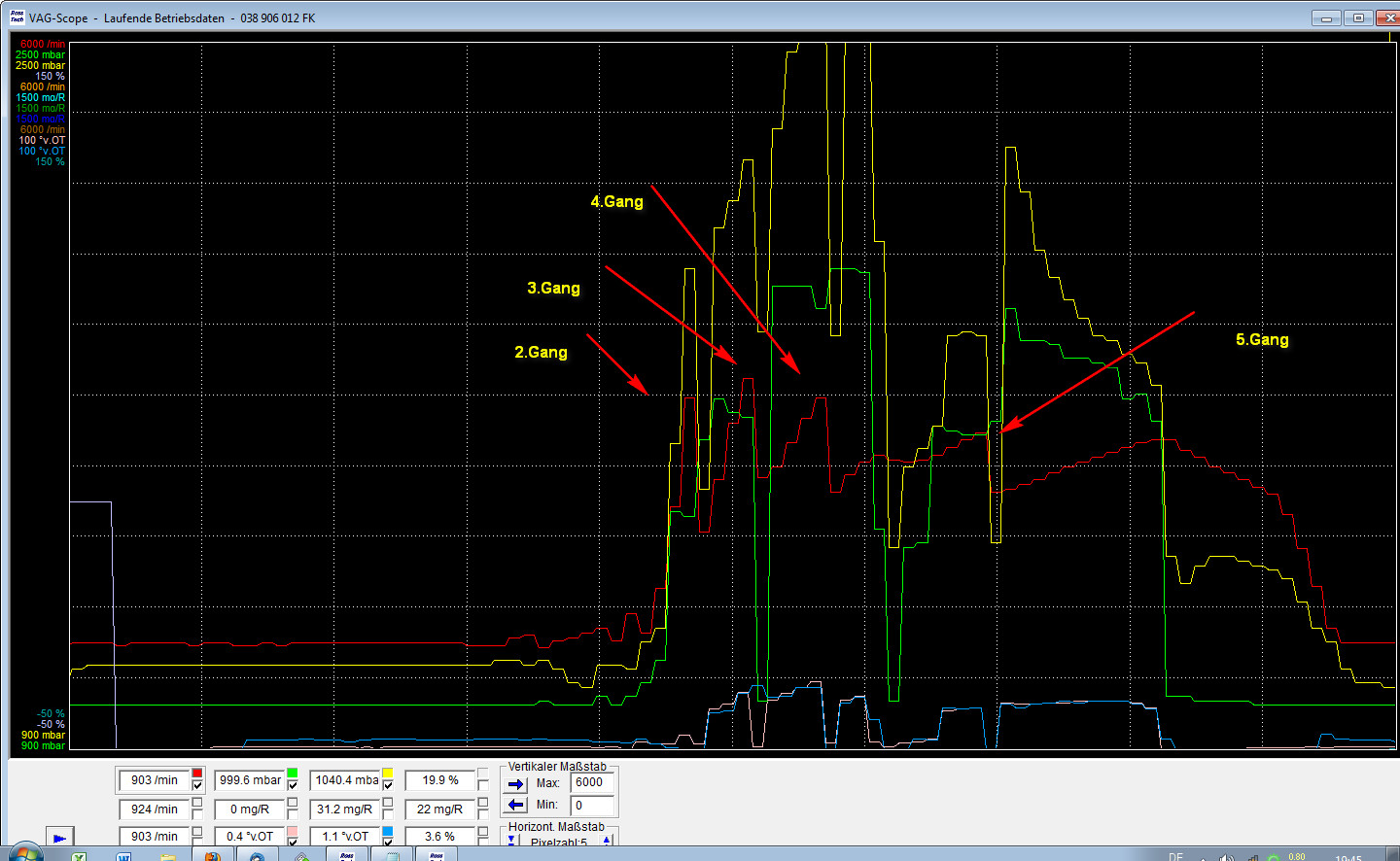Click the 903 /min value beside the red swatch
This screenshot has width=1400, height=861.
click(154, 780)
